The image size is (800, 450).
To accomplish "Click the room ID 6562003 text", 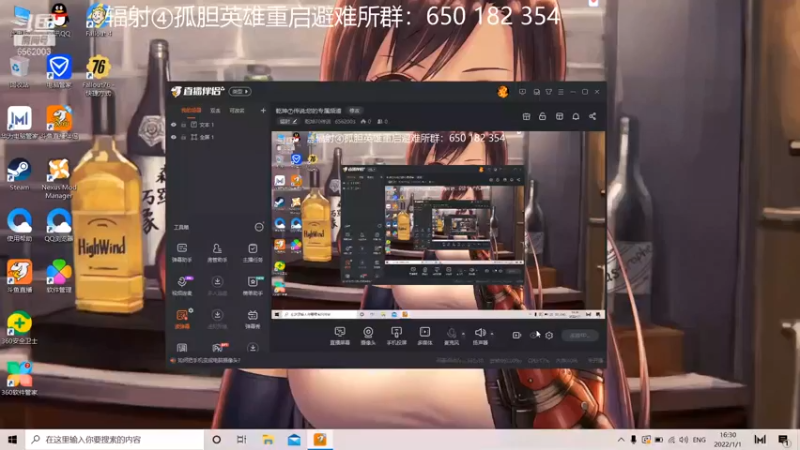I will coord(345,121).
